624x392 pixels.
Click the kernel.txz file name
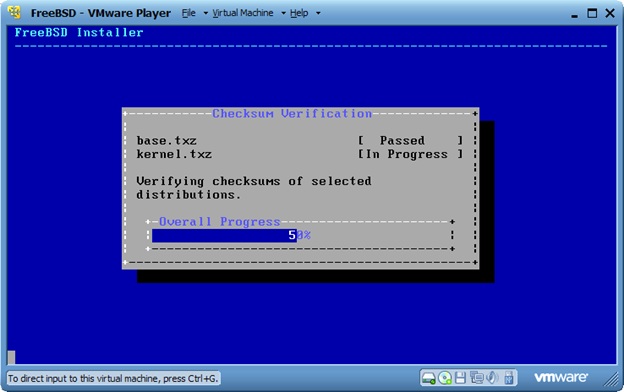pyautogui.click(x=174, y=154)
